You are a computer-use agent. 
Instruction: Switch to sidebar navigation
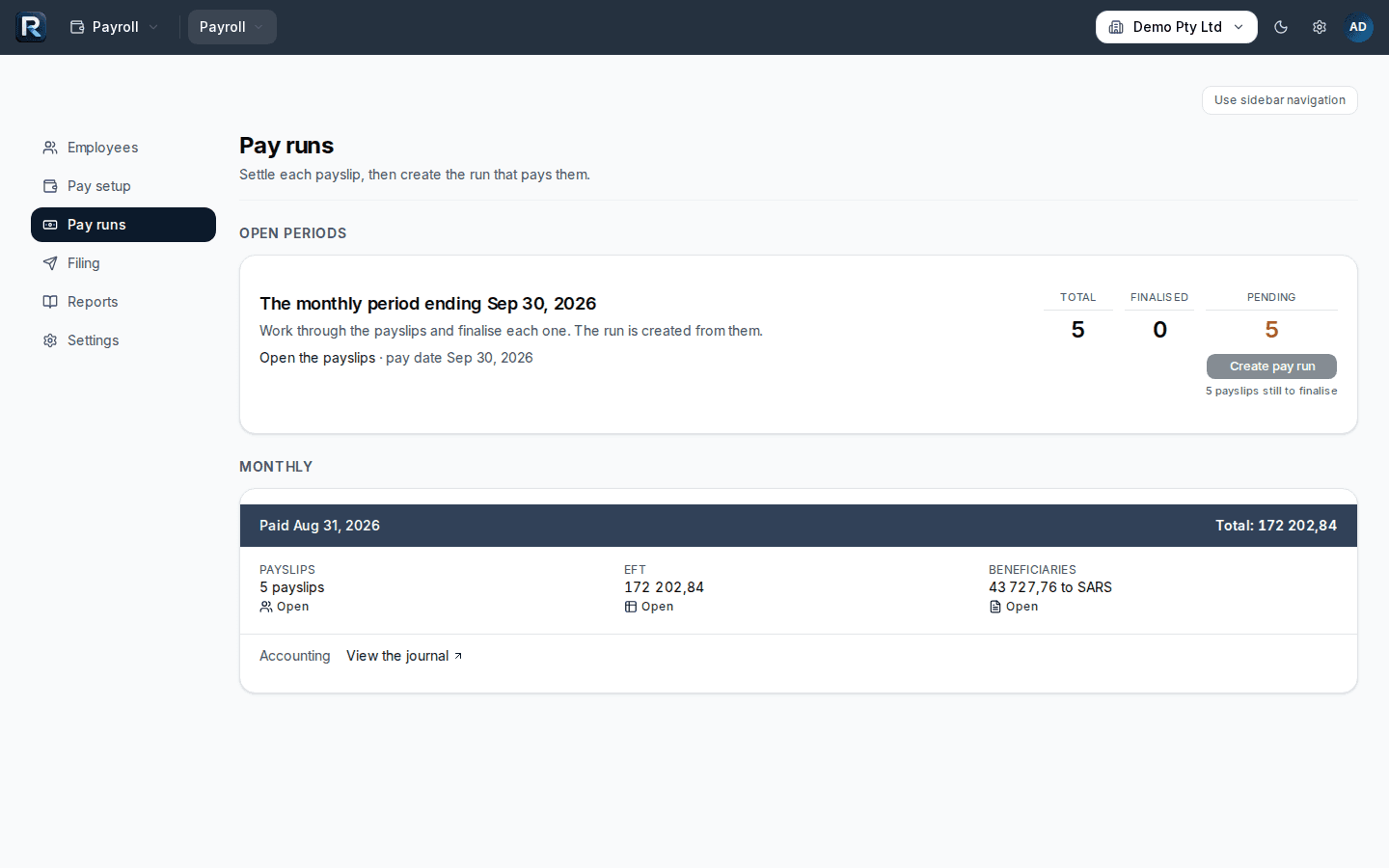[1279, 100]
